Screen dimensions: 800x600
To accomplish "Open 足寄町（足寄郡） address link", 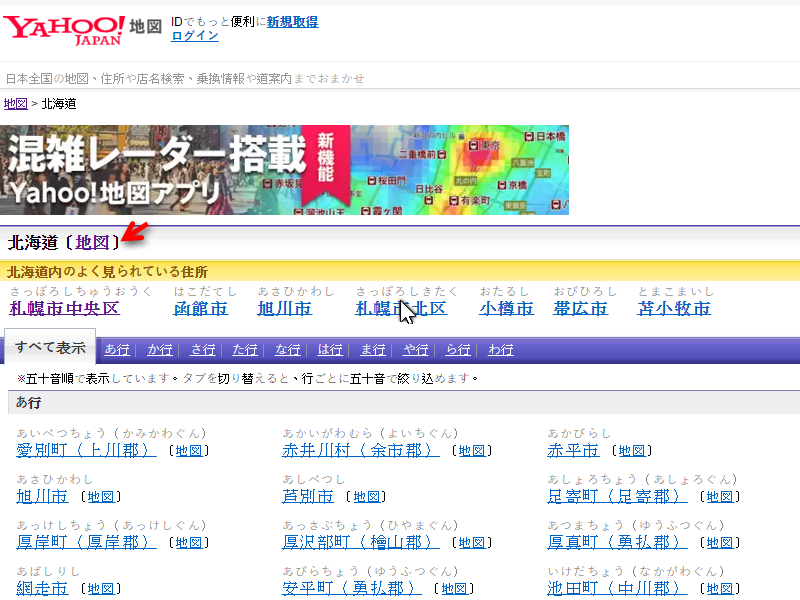I will pos(617,496).
